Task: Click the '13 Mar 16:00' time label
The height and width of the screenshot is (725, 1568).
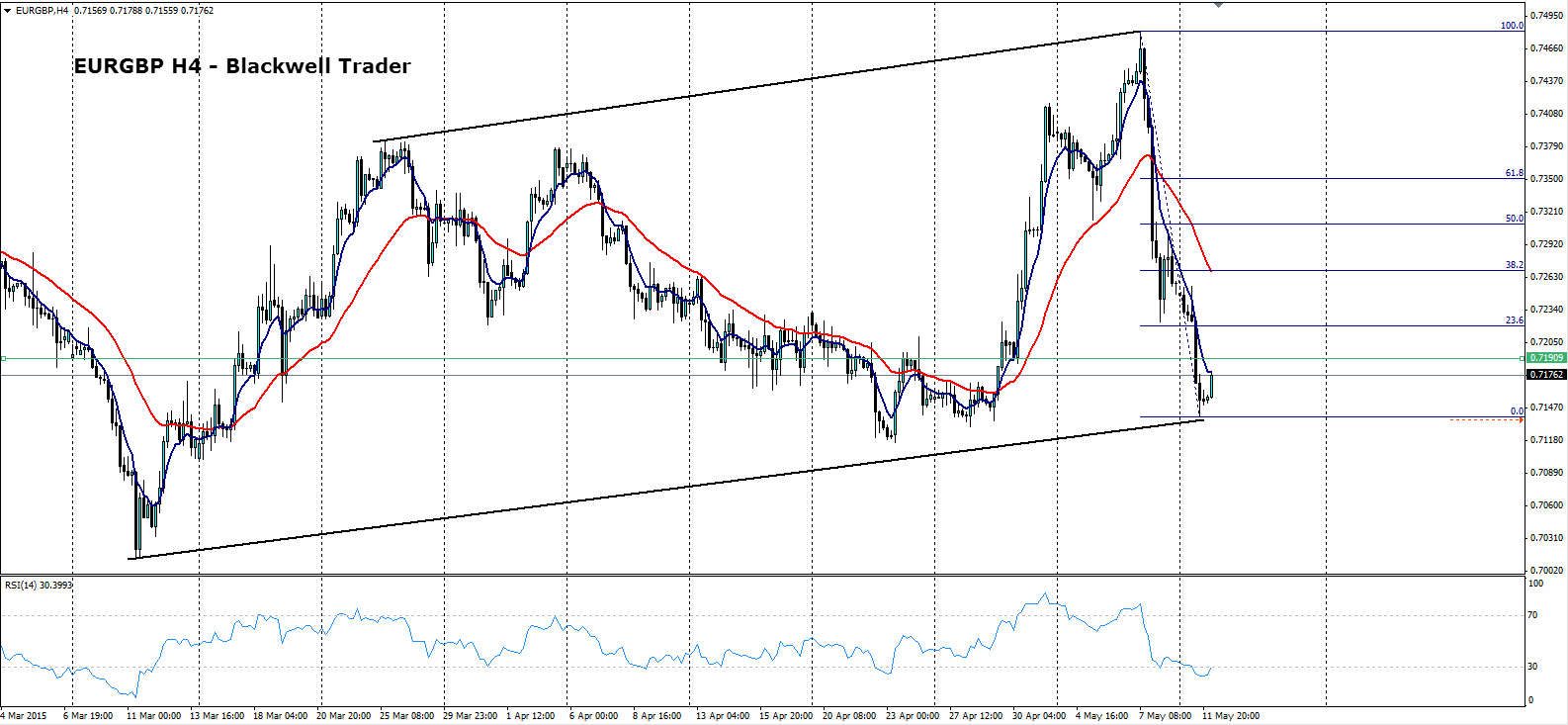Action: click(x=217, y=715)
